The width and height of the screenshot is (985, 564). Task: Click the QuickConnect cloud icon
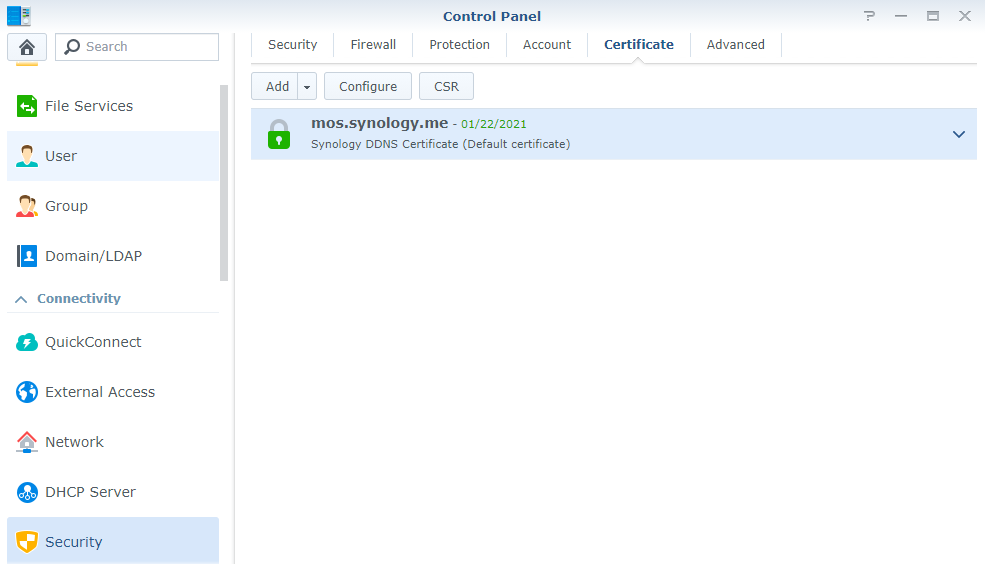tap(27, 342)
